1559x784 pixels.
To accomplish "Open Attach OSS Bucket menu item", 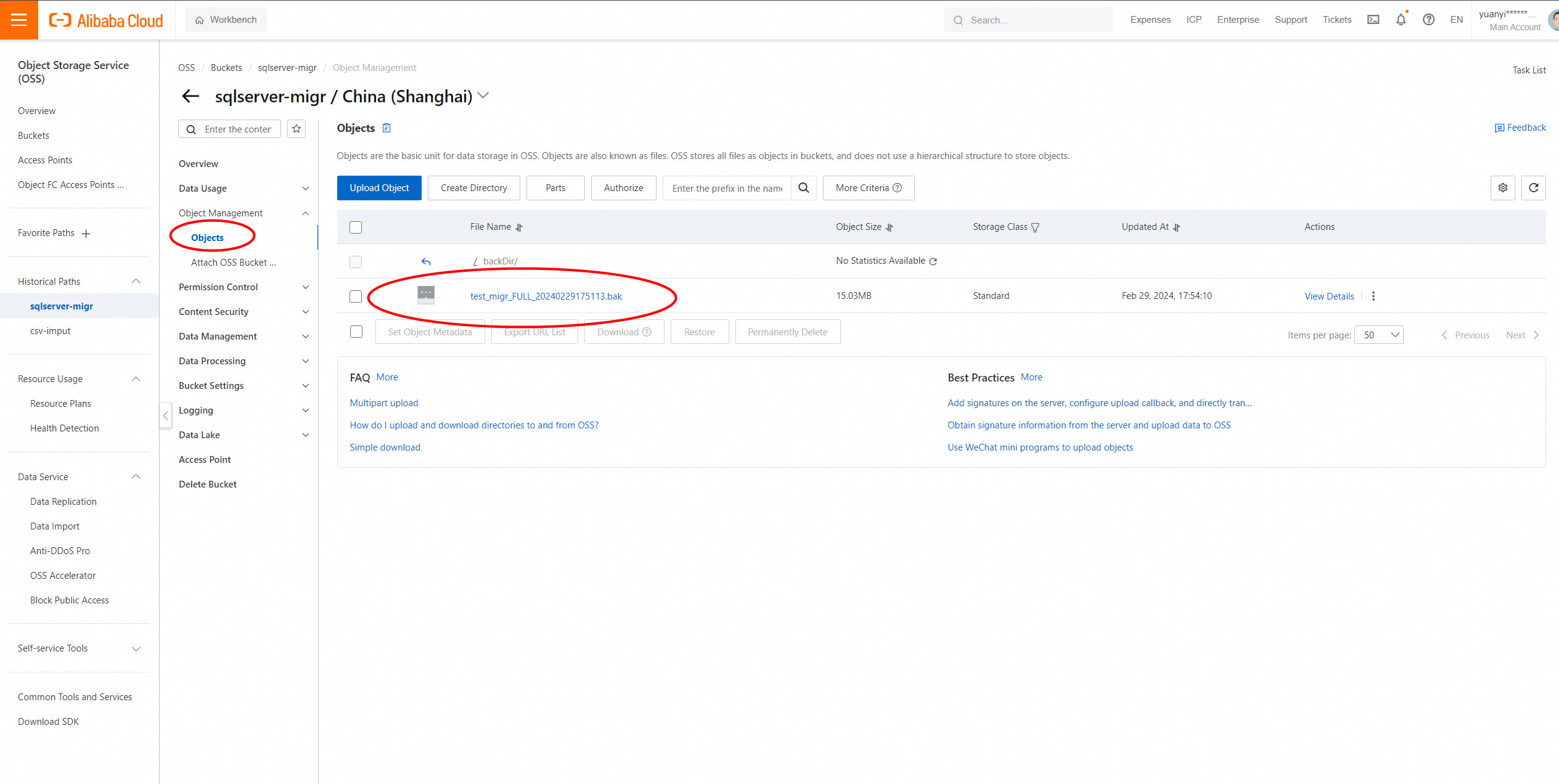I will tap(234, 263).
